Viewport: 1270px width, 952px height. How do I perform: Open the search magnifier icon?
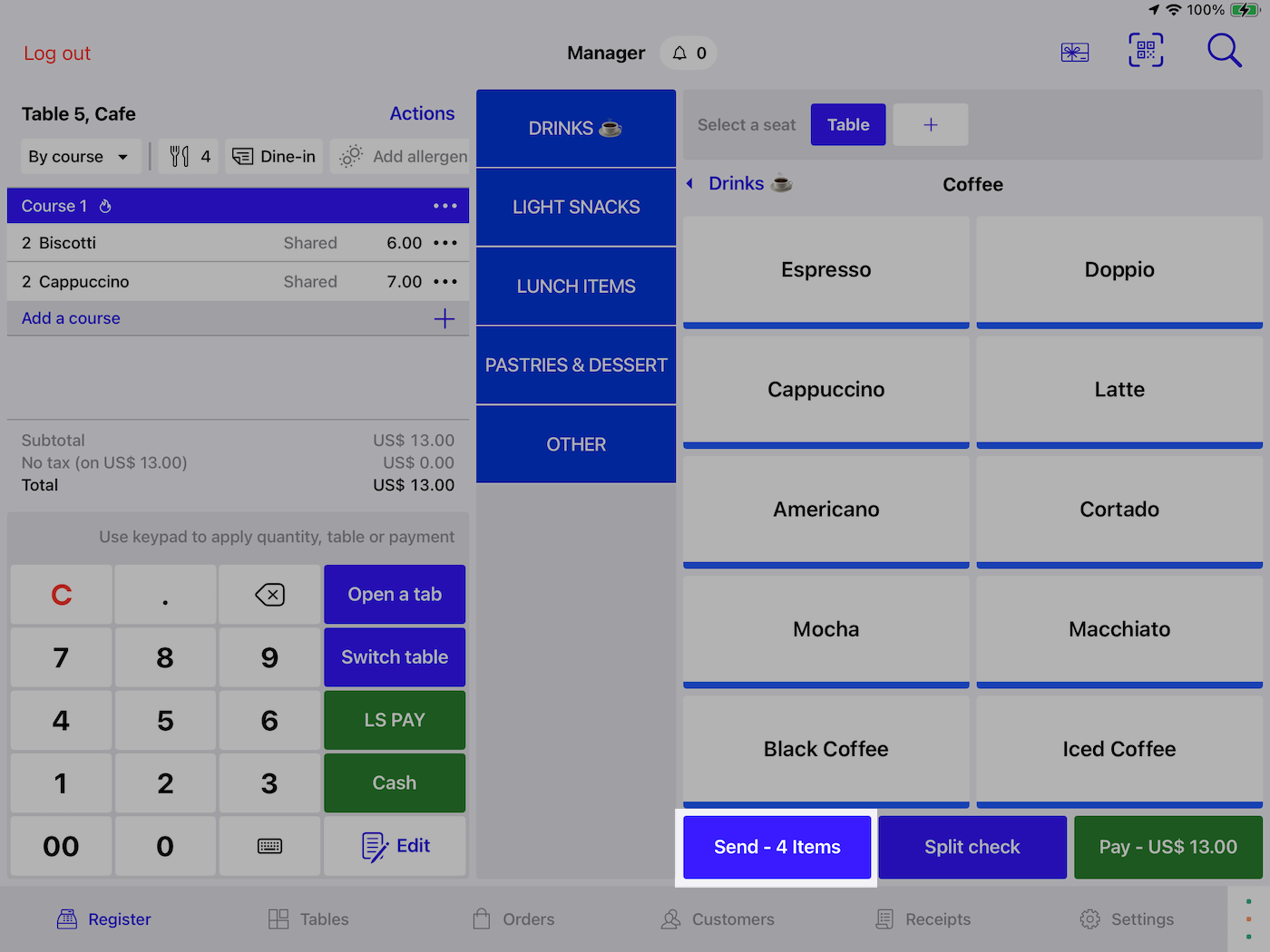(x=1223, y=51)
